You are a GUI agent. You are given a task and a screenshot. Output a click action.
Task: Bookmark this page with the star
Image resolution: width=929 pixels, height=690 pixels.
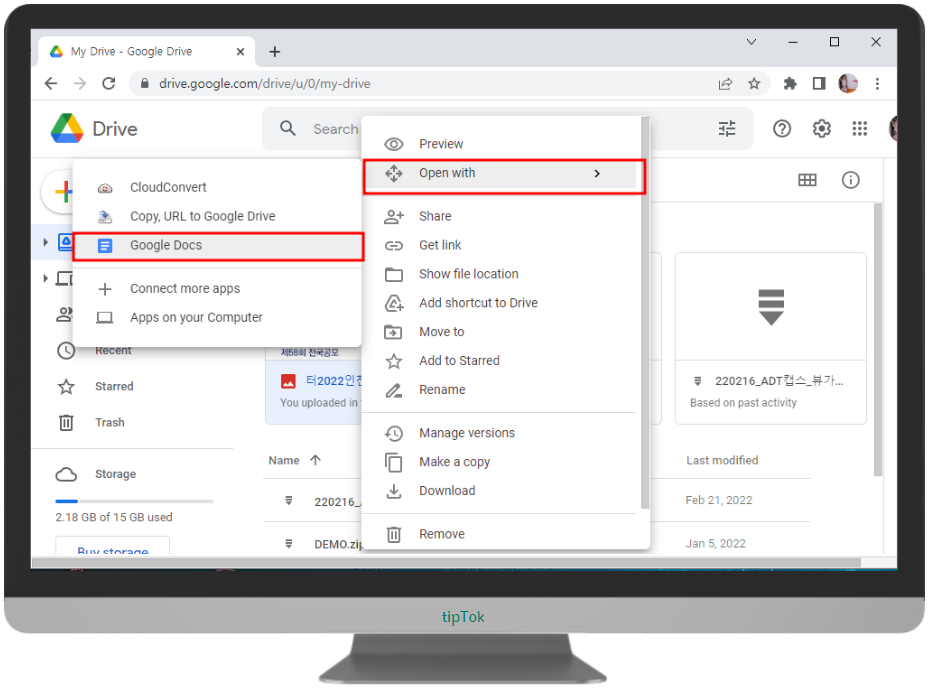tap(754, 84)
